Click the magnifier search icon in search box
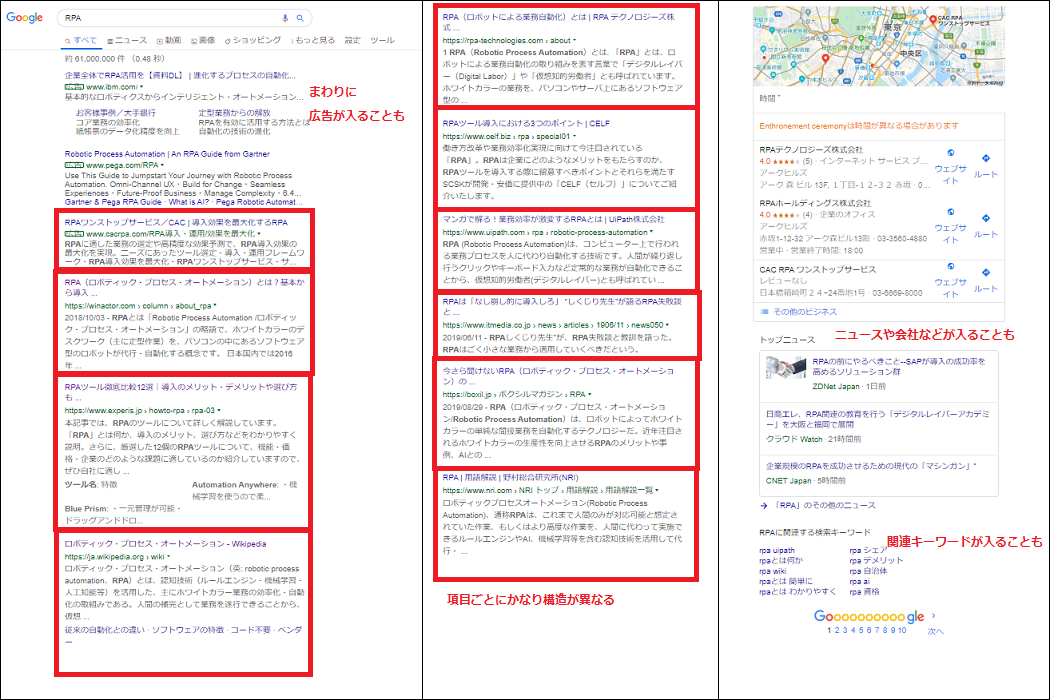Viewport: 1050px width, 700px height. pyautogui.click(x=300, y=18)
